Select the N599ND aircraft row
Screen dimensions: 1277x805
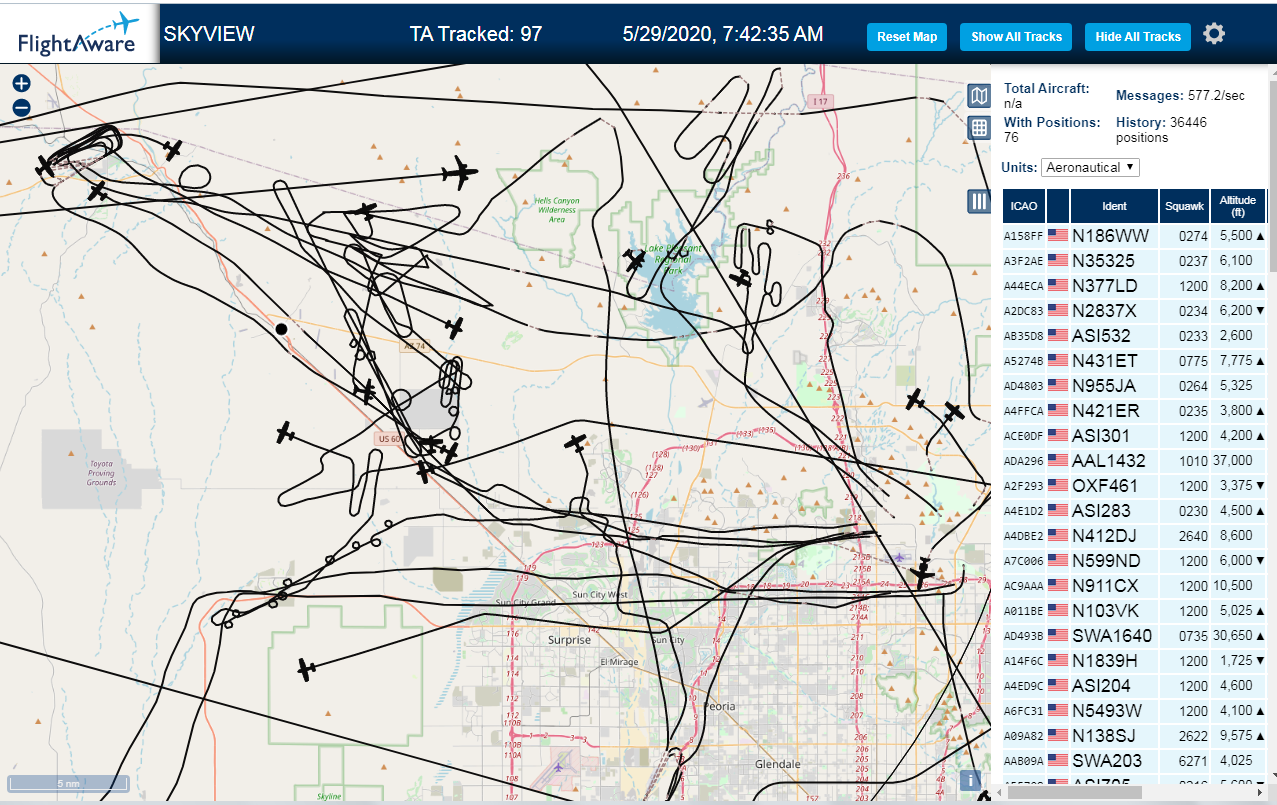pos(1135,561)
